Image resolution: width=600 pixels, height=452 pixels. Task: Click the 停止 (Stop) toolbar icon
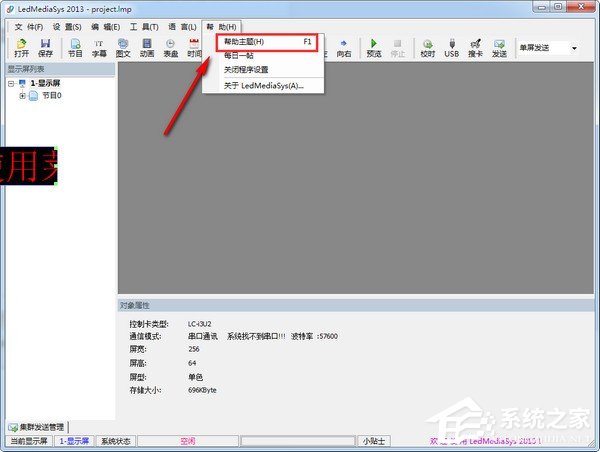398,48
